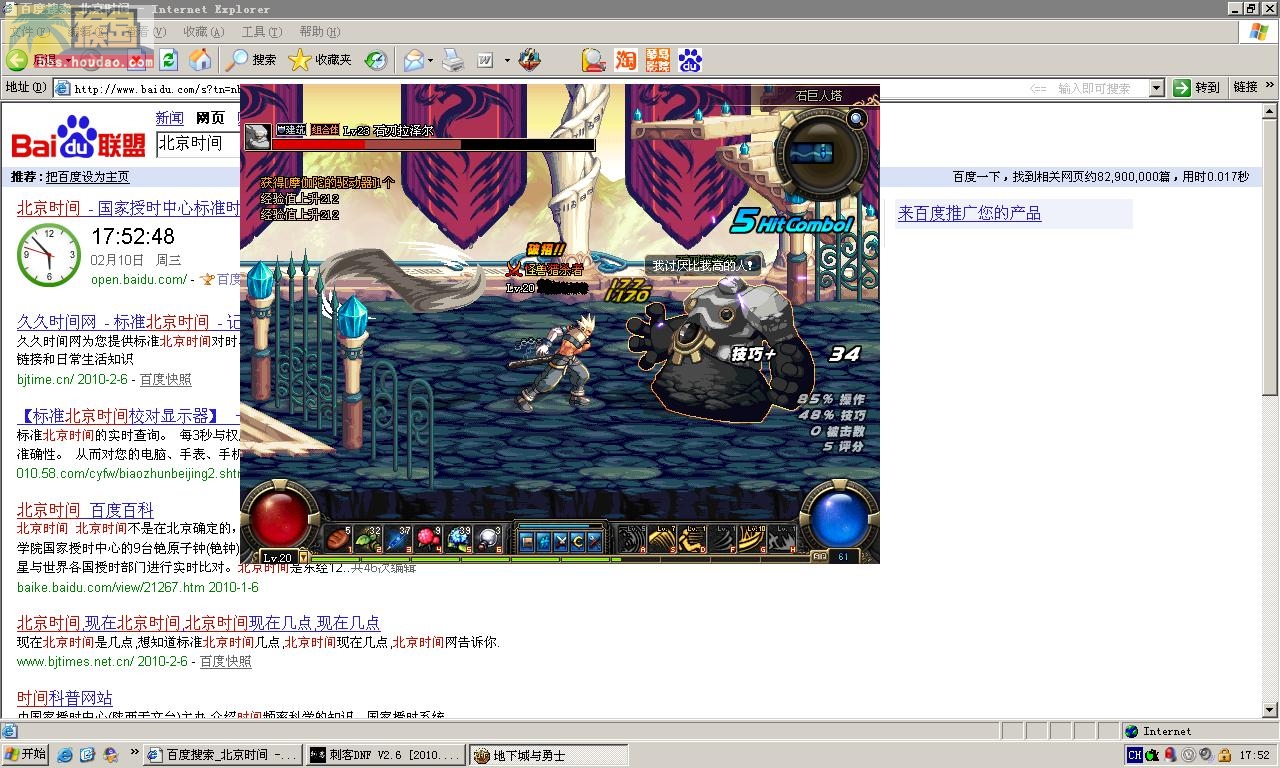1280x768 pixels.
Task: Activate the skill icon on hotkey A
Action: tap(631, 539)
